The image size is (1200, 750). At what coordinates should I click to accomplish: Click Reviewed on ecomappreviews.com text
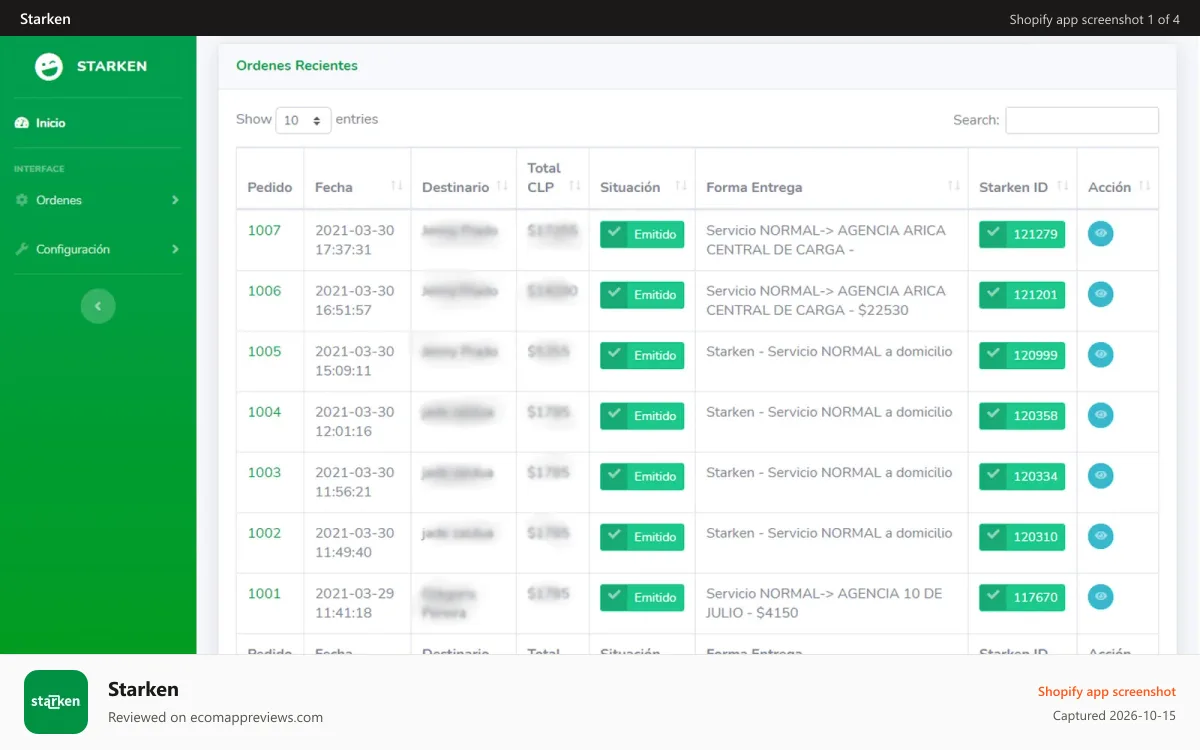tap(215, 717)
